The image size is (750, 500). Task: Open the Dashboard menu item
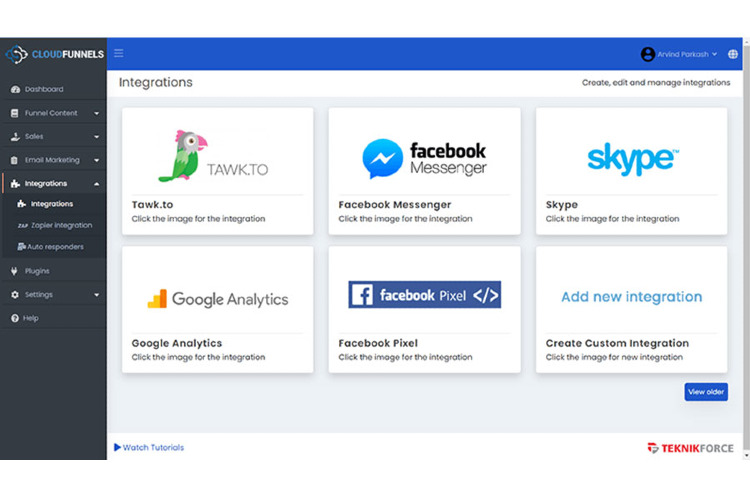pyautogui.click(x=54, y=89)
